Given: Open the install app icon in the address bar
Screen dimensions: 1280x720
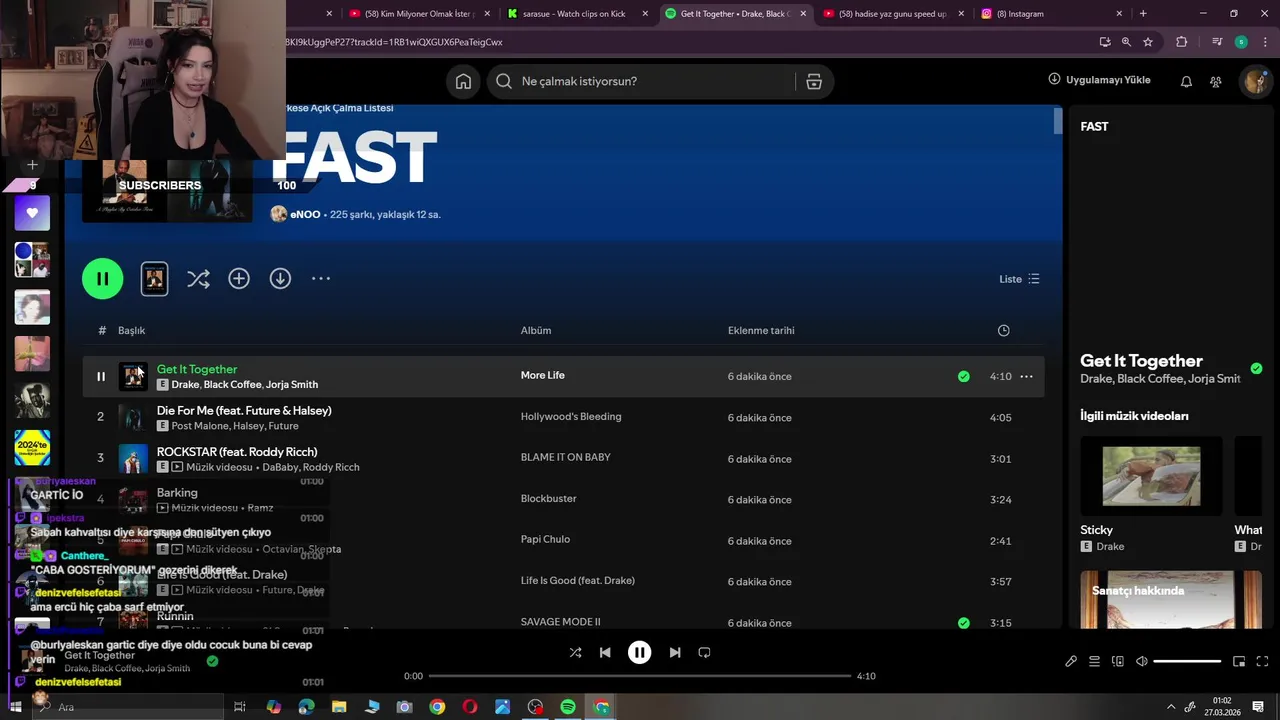Looking at the screenshot, I should [1104, 42].
